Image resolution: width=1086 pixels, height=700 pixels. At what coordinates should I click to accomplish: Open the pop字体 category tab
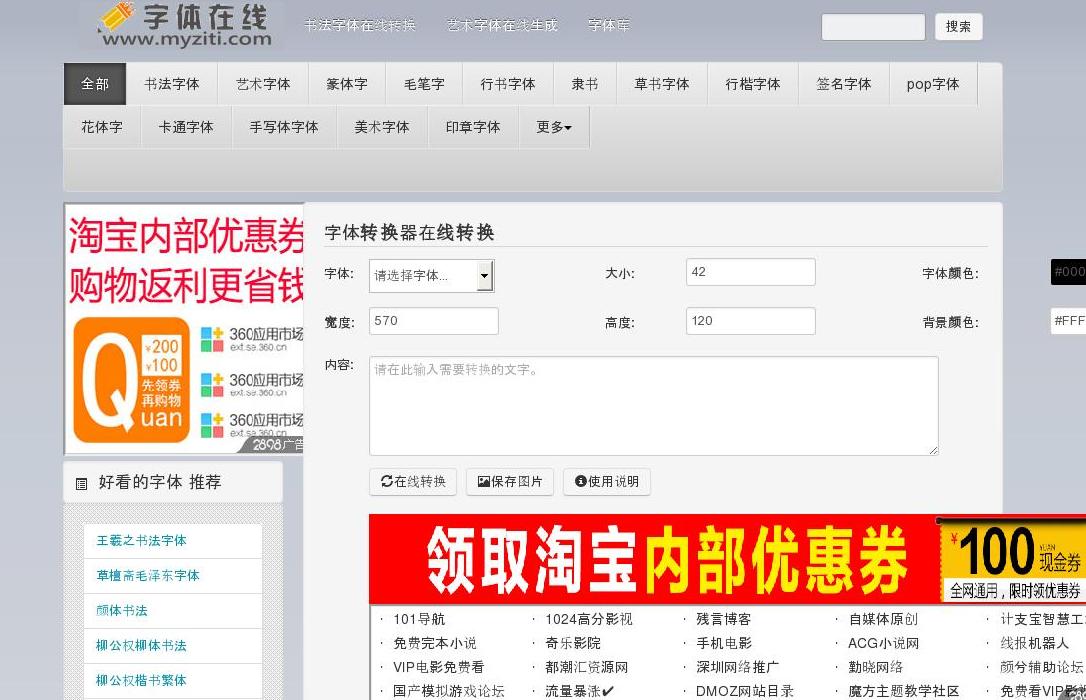(x=933, y=84)
